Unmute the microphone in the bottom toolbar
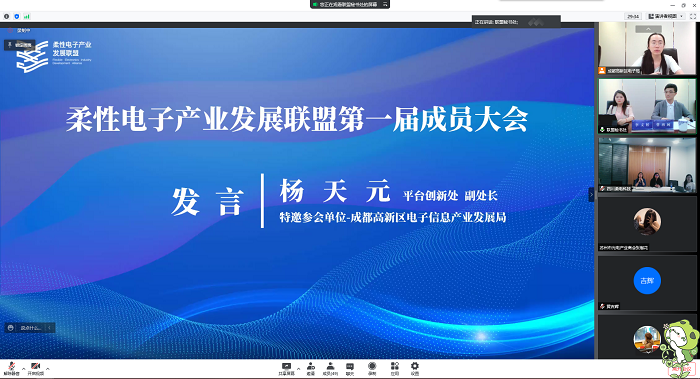 pyautogui.click(x=11, y=368)
